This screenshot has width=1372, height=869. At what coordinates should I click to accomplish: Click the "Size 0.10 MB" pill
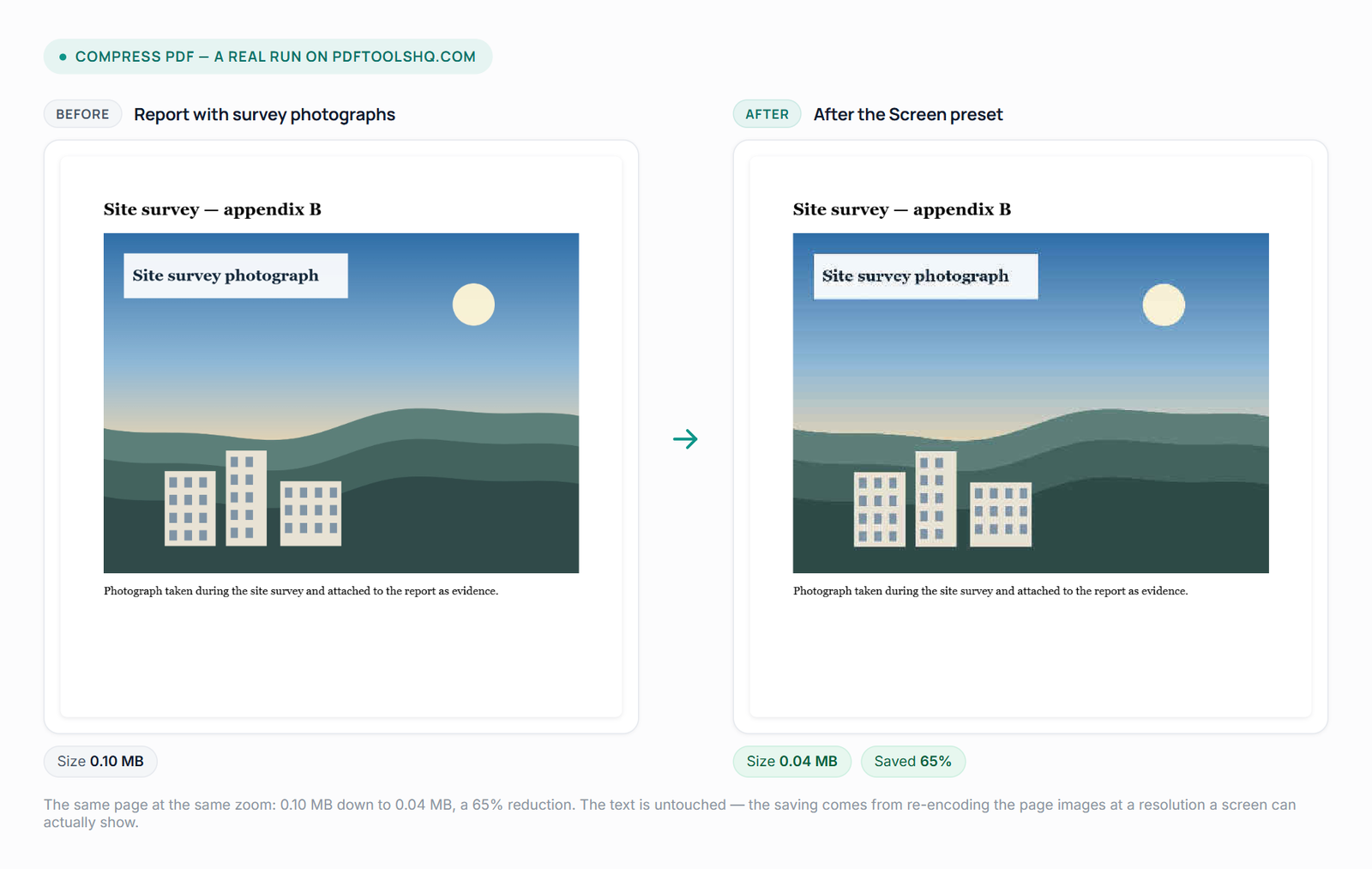[x=100, y=761]
